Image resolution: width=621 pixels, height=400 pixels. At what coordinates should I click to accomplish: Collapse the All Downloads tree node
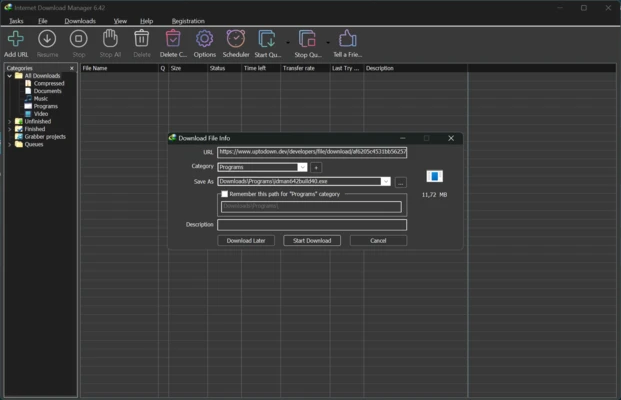pos(10,76)
